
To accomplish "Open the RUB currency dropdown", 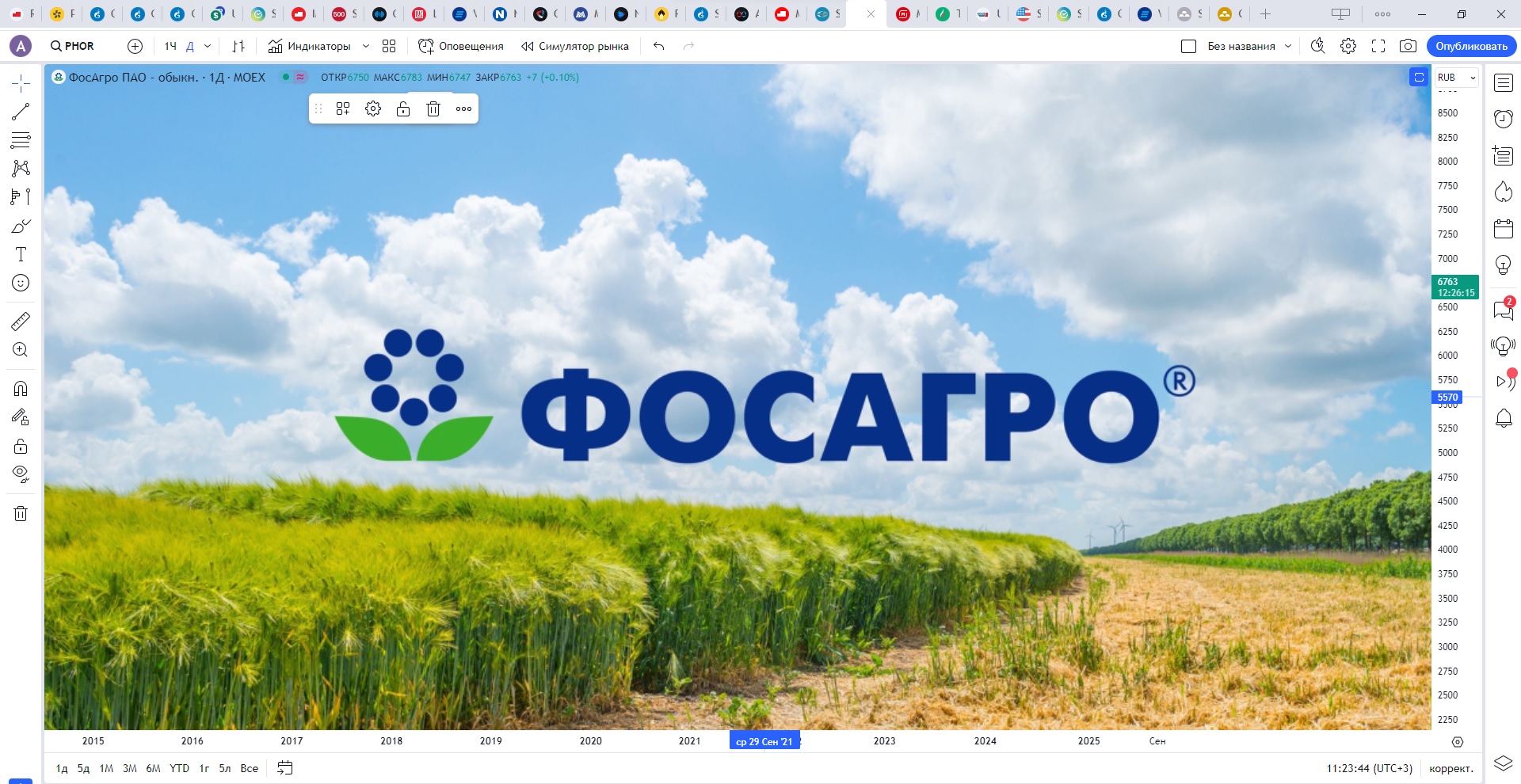I will coord(1457,77).
